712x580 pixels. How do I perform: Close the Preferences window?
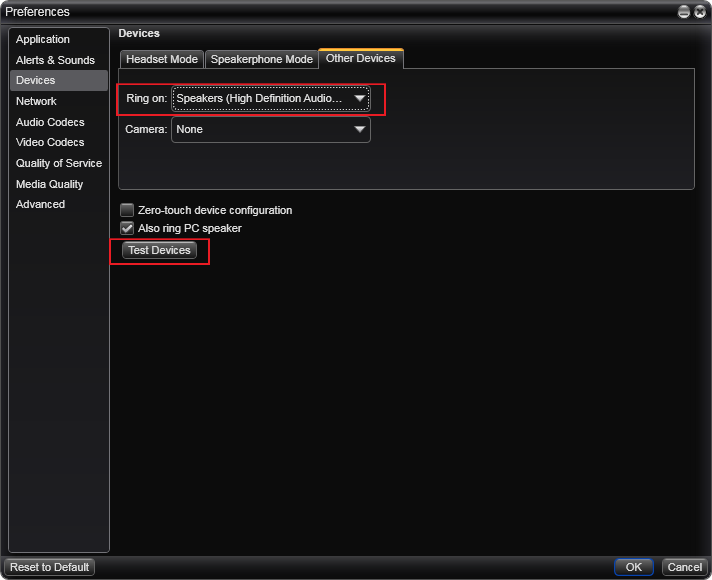[700, 12]
